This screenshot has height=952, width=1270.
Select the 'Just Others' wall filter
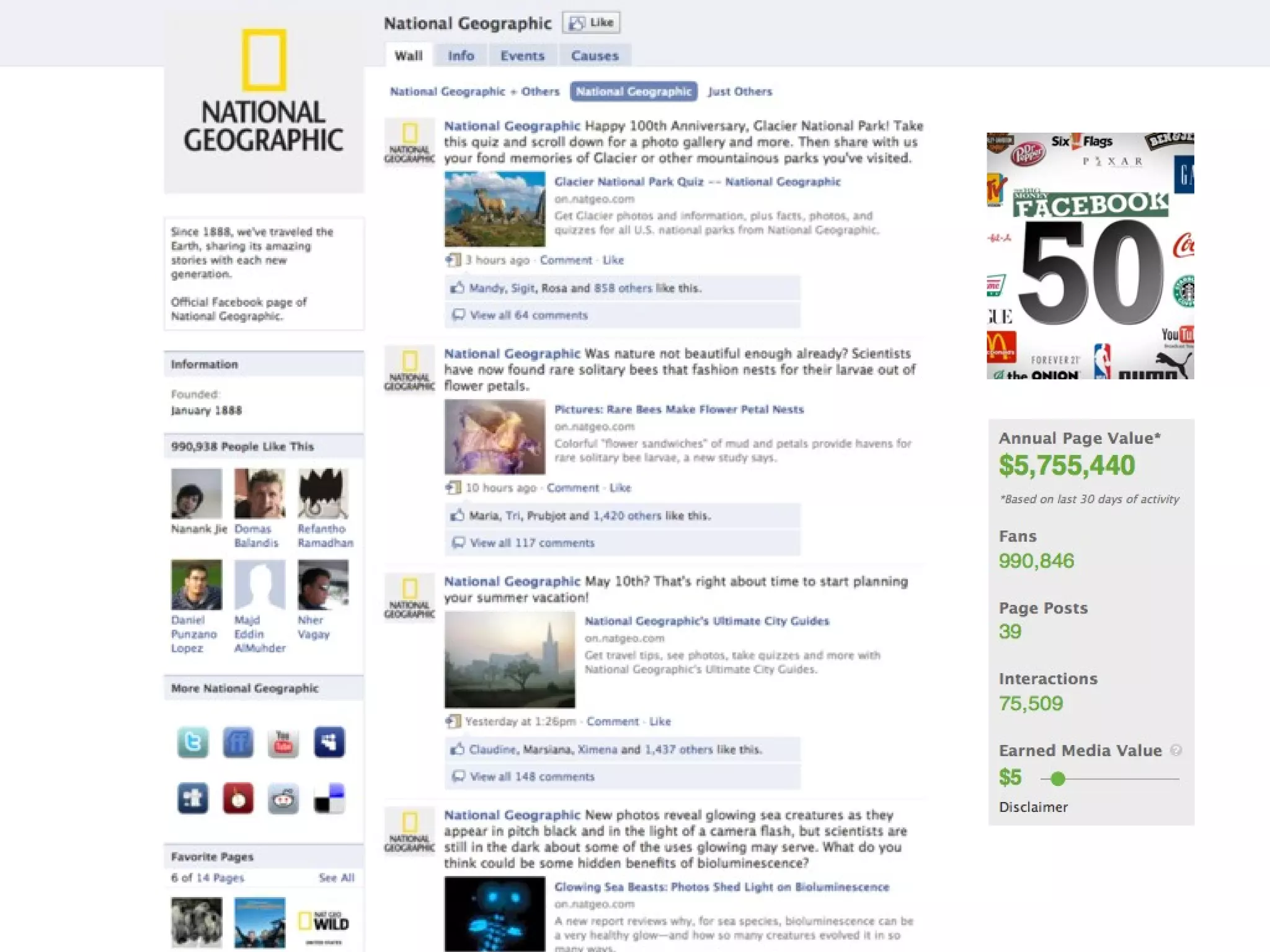(740, 92)
